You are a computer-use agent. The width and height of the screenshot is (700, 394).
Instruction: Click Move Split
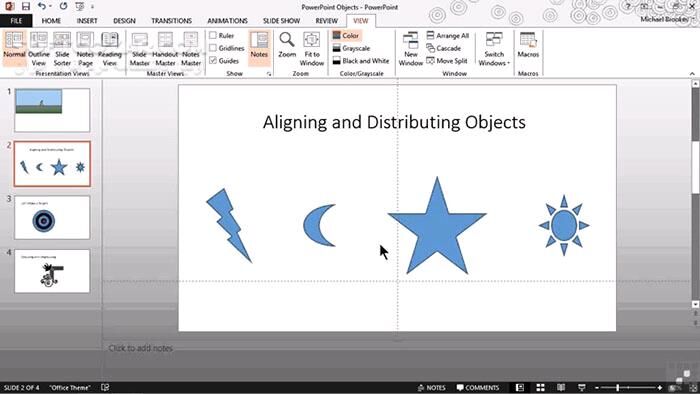pyautogui.click(x=447, y=60)
